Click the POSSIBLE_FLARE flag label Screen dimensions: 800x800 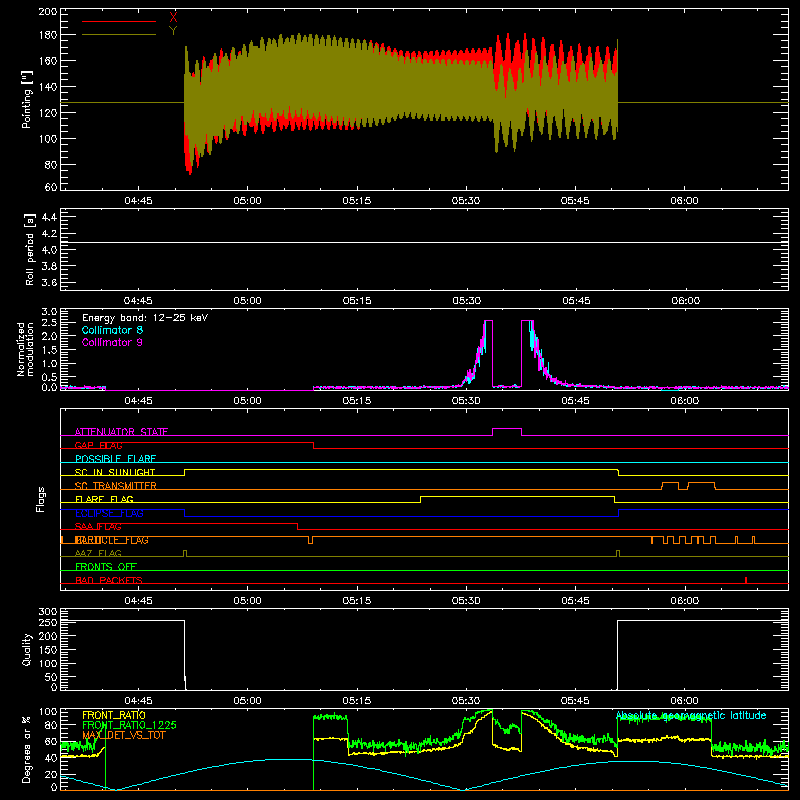tap(115, 459)
